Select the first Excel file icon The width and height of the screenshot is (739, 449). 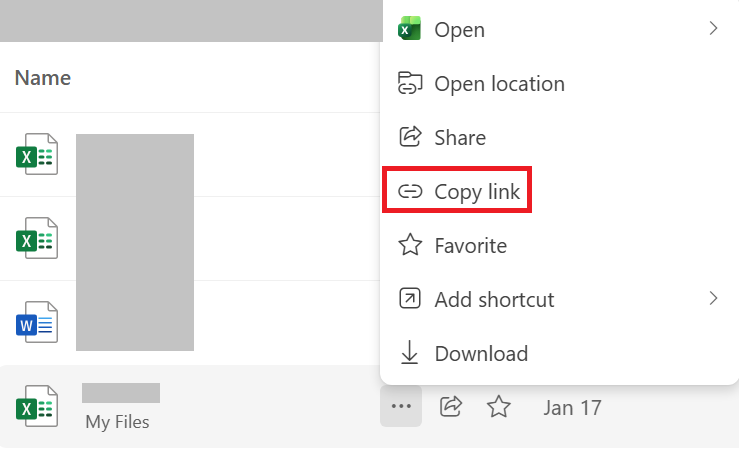[37, 154]
